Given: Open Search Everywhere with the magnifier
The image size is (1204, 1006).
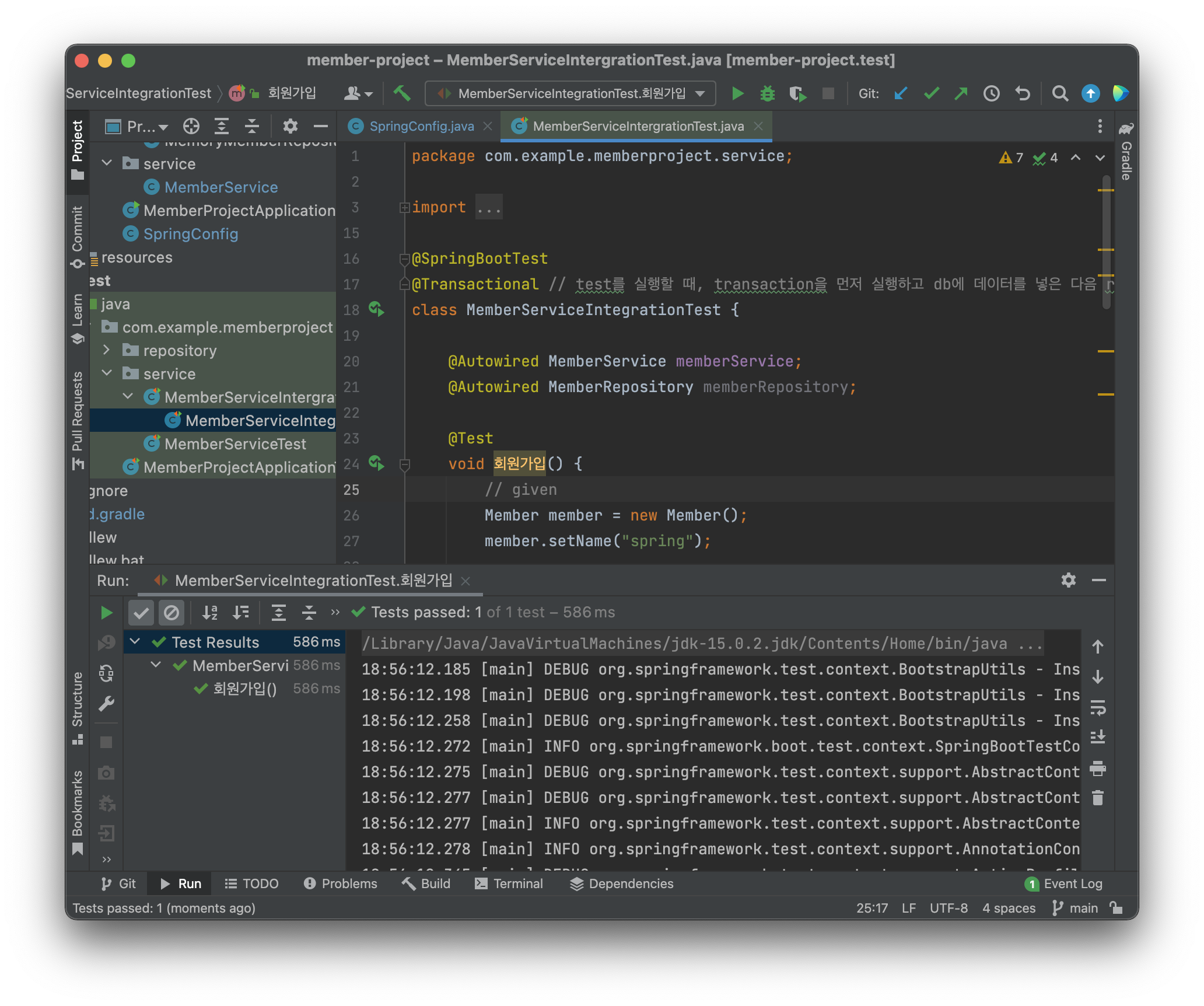Looking at the screenshot, I should (x=1060, y=93).
